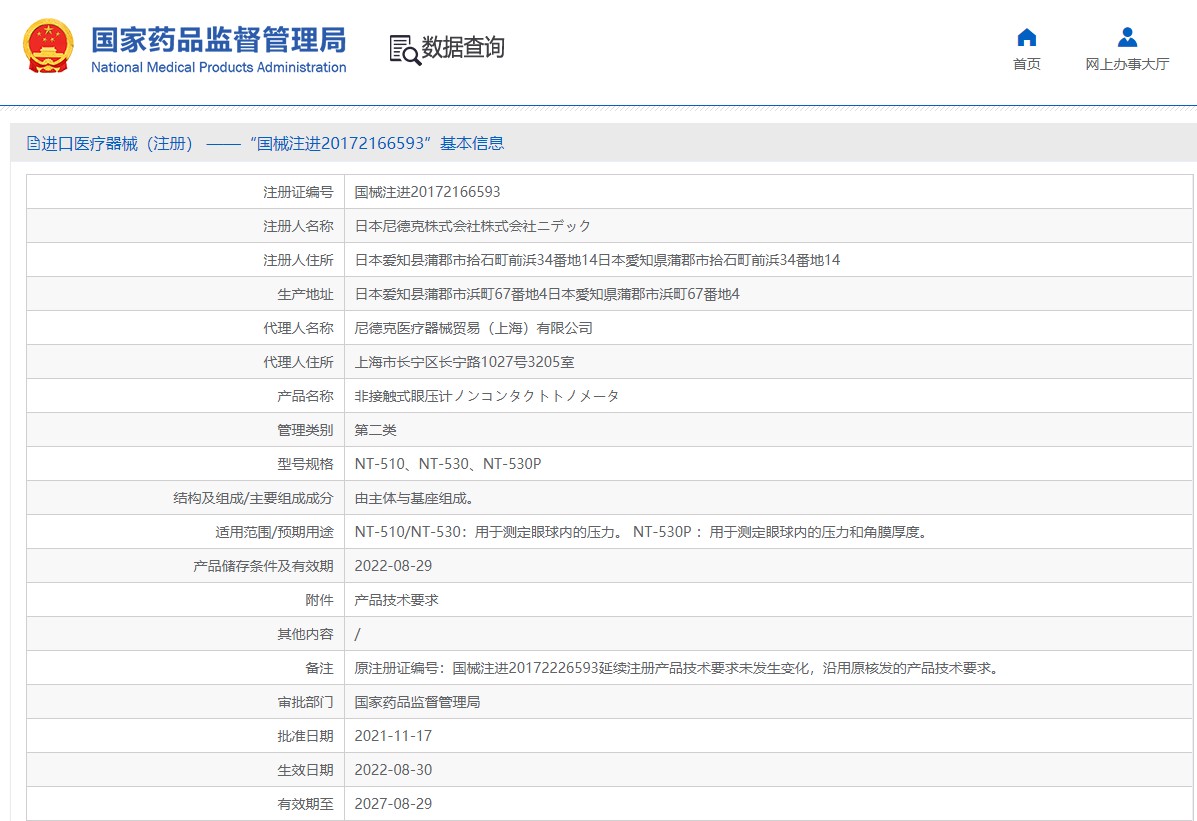The width and height of the screenshot is (1197, 821).
Task: Select the 型号规格 label
Action: tap(305, 464)
